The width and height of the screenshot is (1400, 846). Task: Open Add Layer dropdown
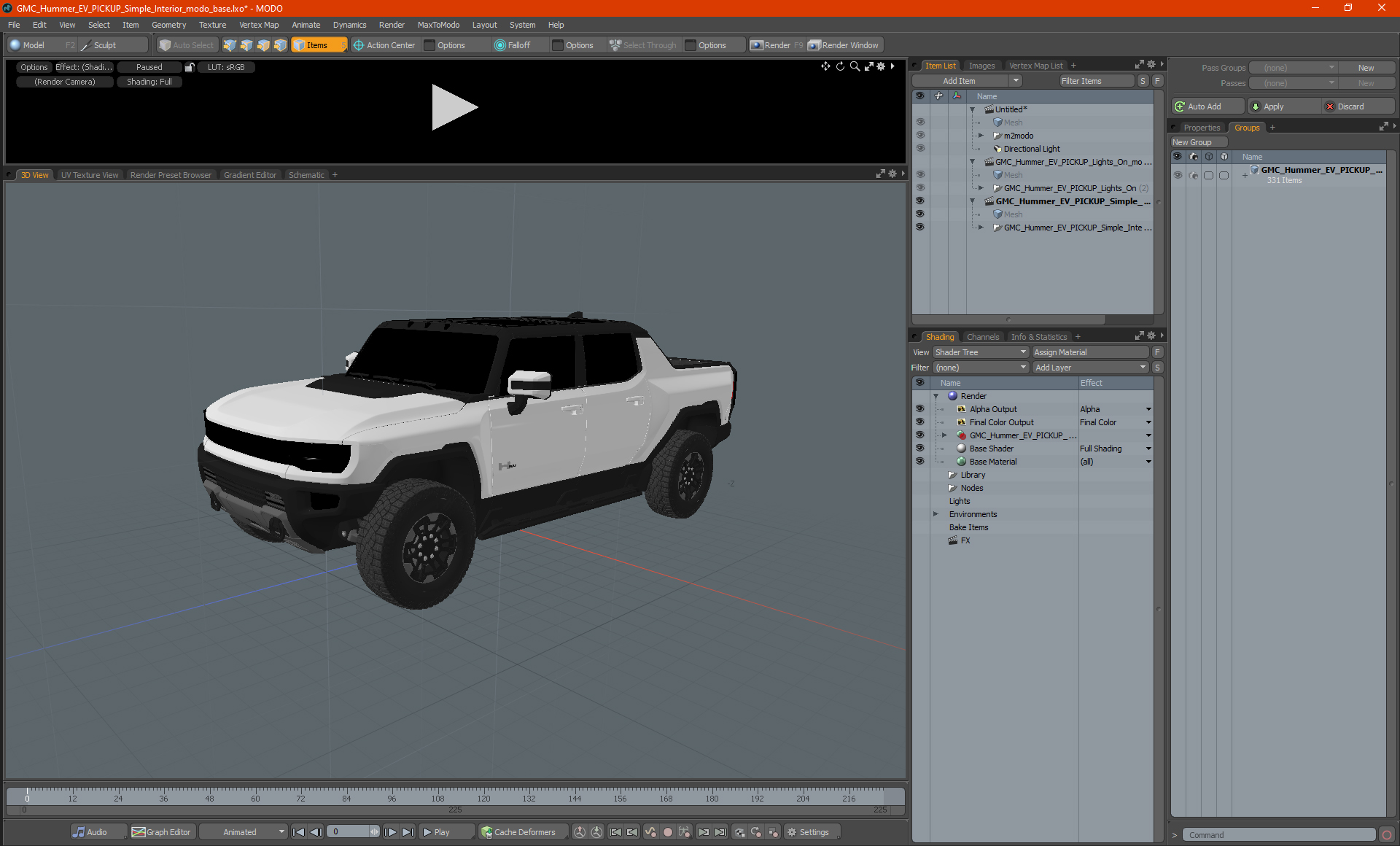(1090, 368)
